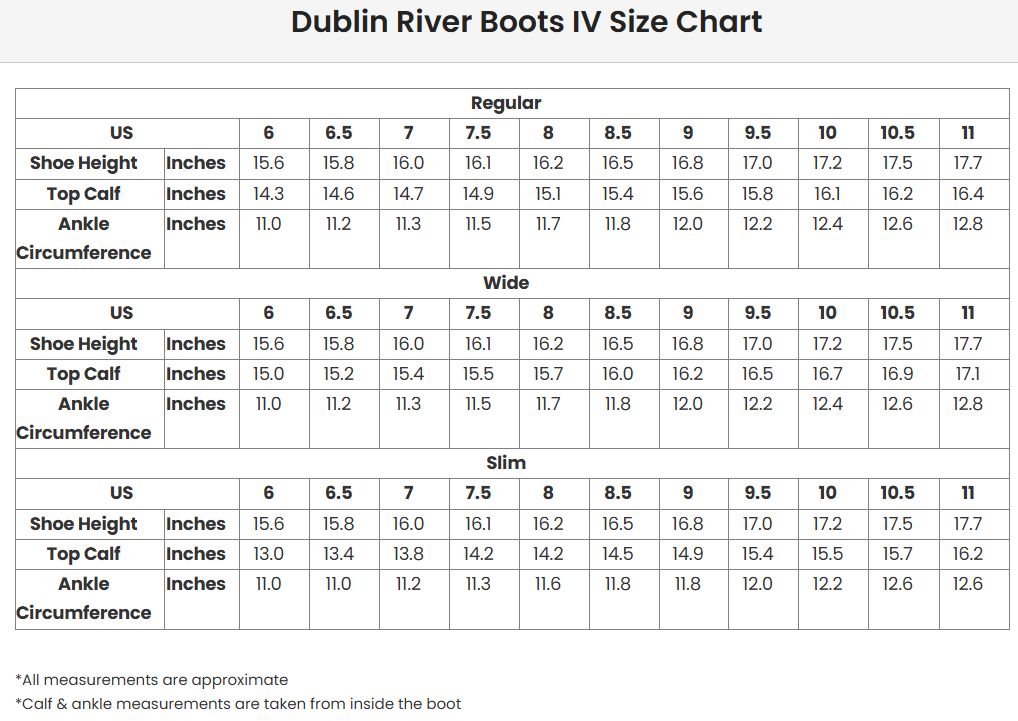This screenshot has height=721, width=1018.
Task: Select size "11" header in the Regular section
Action: click(x=967, y=133)
